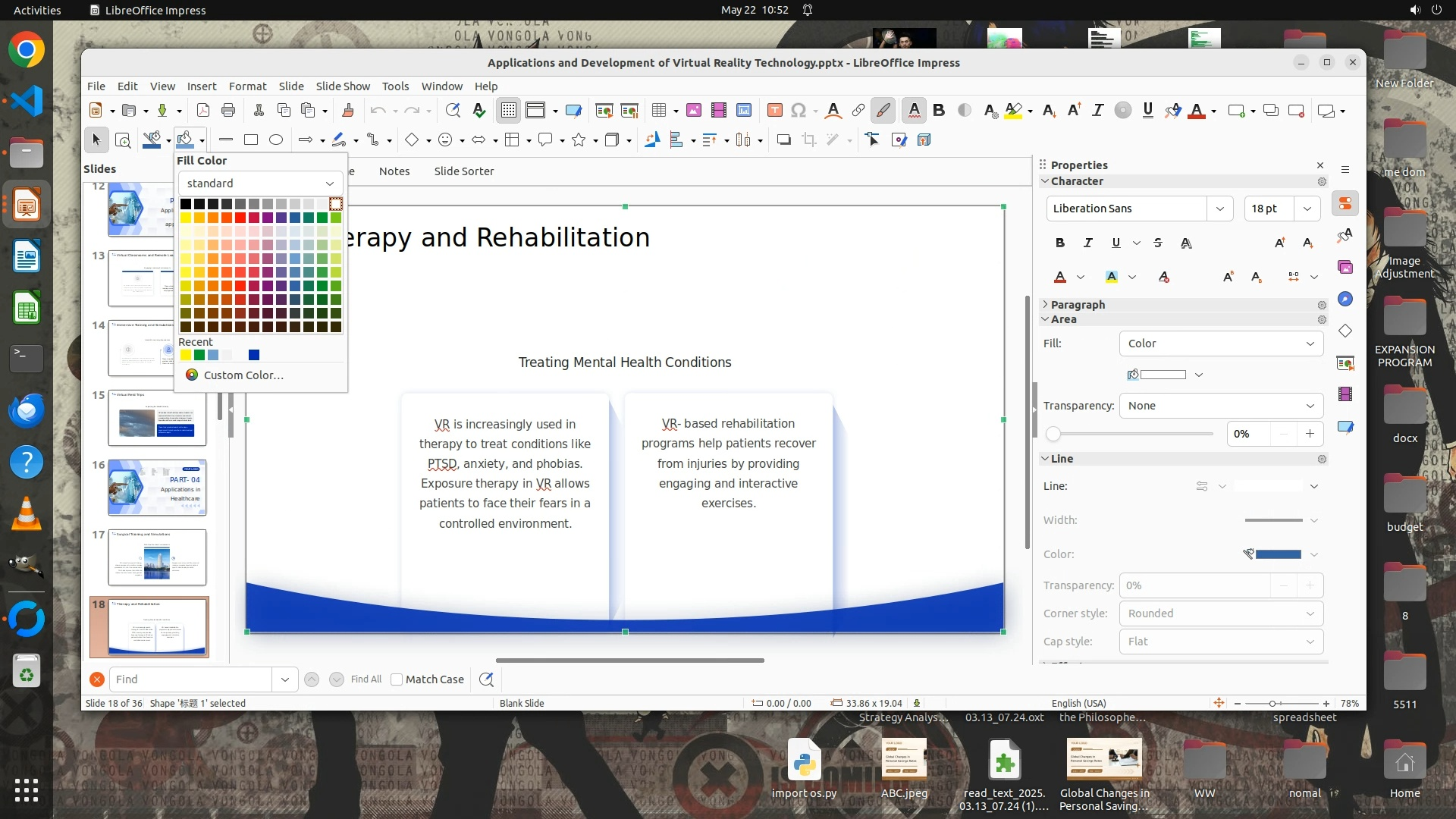1456x819 pixels.
Task: Open the Gallery sidebar icon
Action: coord(1345,267)
